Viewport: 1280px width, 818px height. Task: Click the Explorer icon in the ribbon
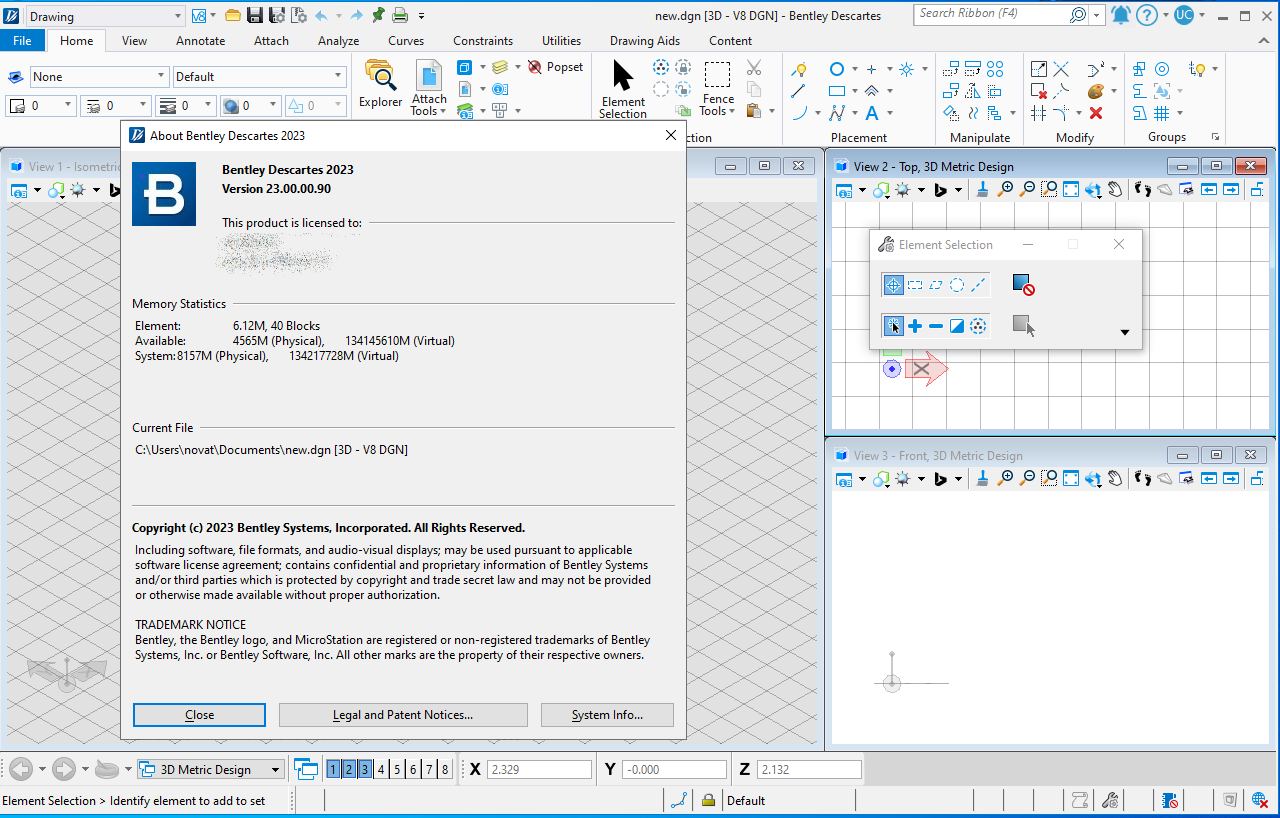coord(380,85)
